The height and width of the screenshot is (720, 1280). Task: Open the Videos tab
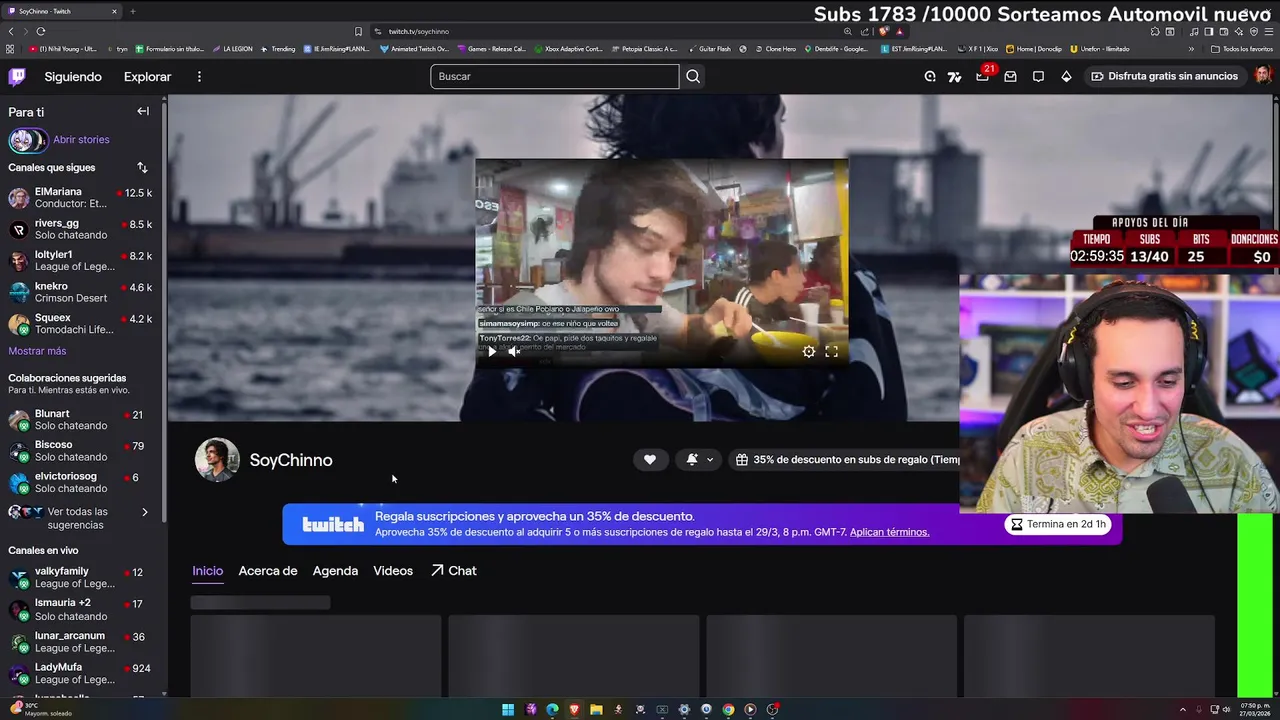[393, 571]
